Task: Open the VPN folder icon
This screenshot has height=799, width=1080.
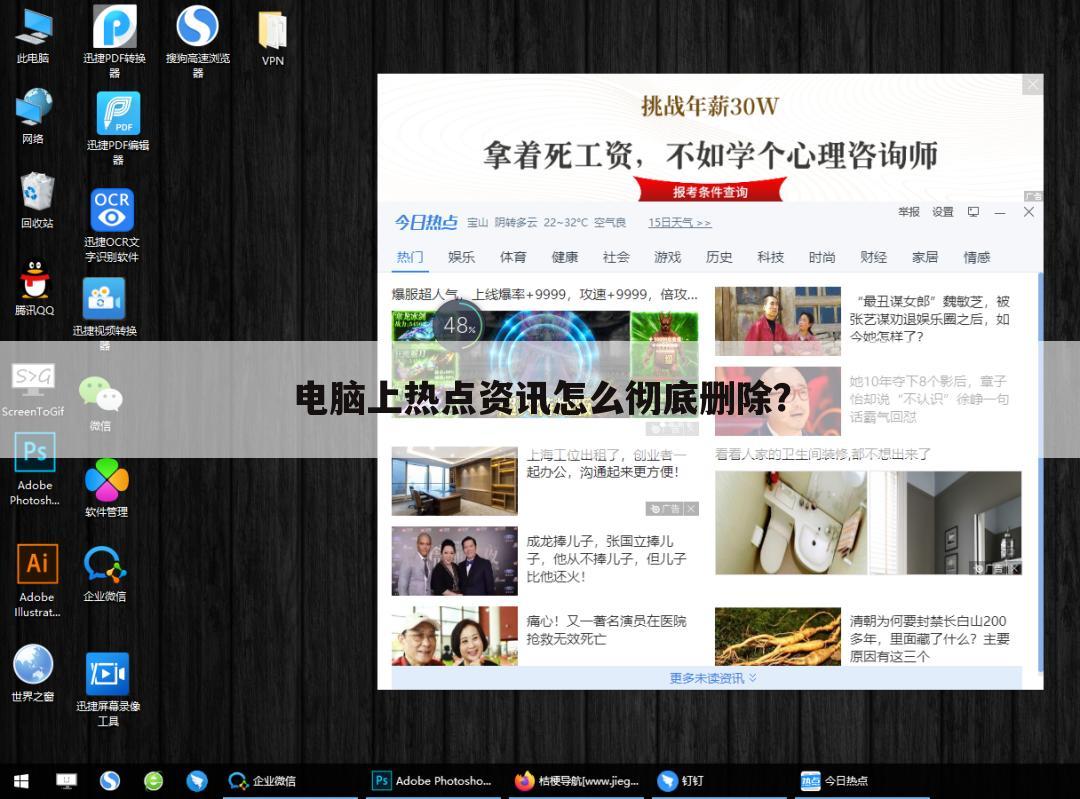Action: (x=273, y=39)
